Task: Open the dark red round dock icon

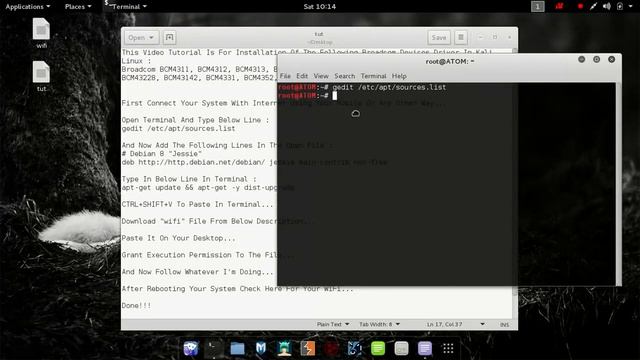Action: pyautogui.click(x=331, y=348)
